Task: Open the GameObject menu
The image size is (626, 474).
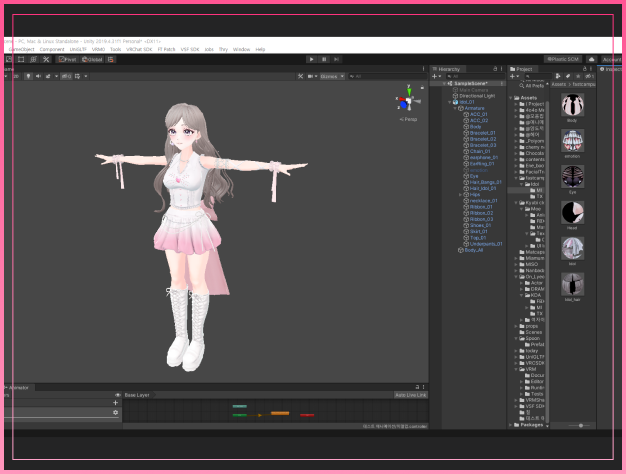Action: (x=22, y=49)
